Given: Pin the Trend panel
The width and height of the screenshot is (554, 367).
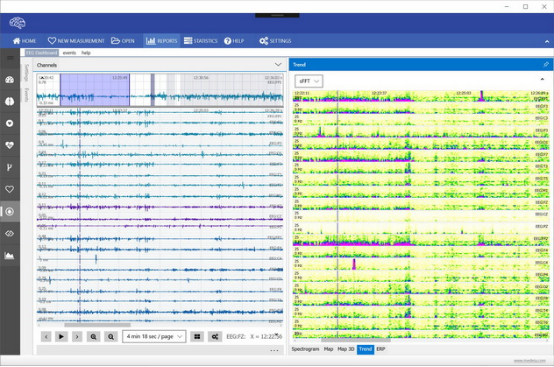Looking at the screenshot, I should point(546,64).
